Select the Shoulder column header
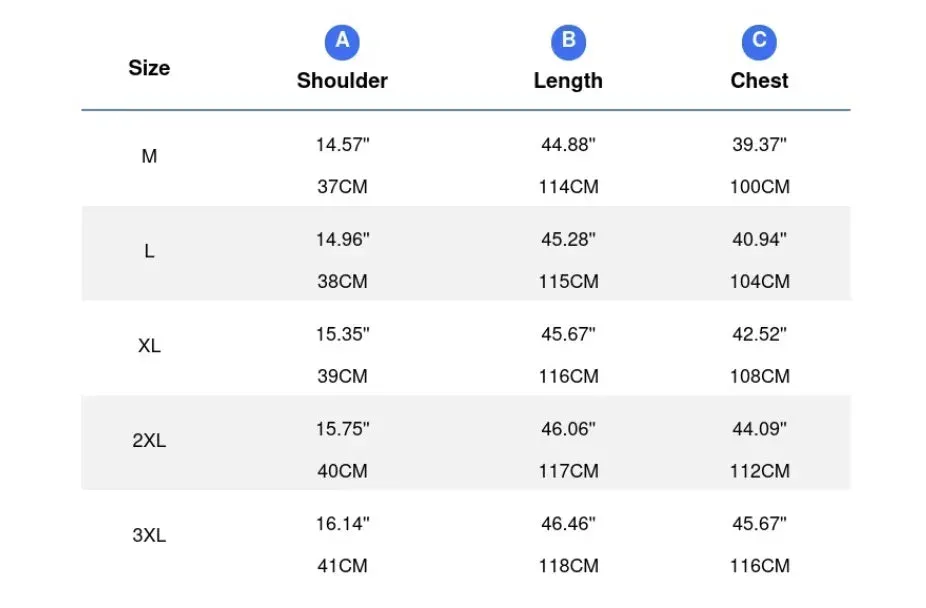This screenshot has height=608, width=926. pyautogui.click(x=342, y=80)
